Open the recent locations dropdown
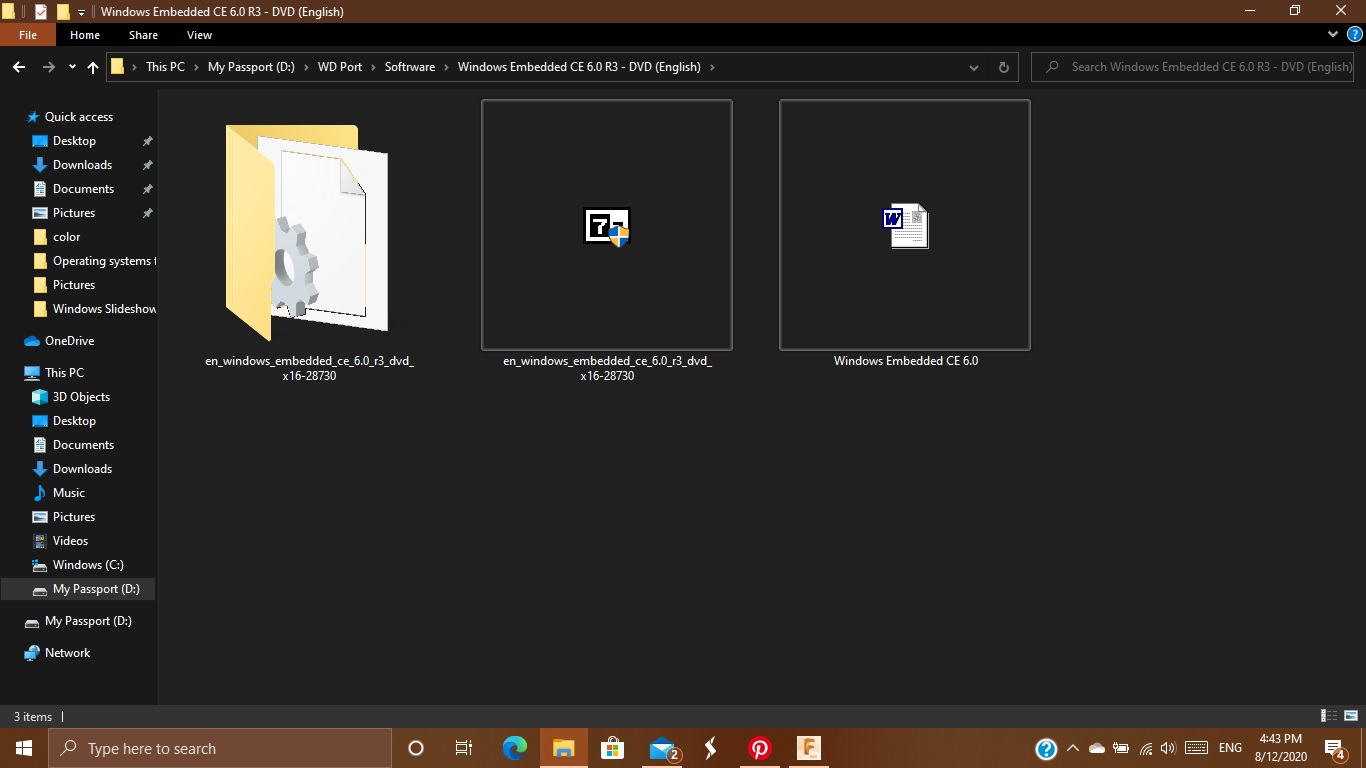This screenshot has height=768, width=1366. pos(72,67)
